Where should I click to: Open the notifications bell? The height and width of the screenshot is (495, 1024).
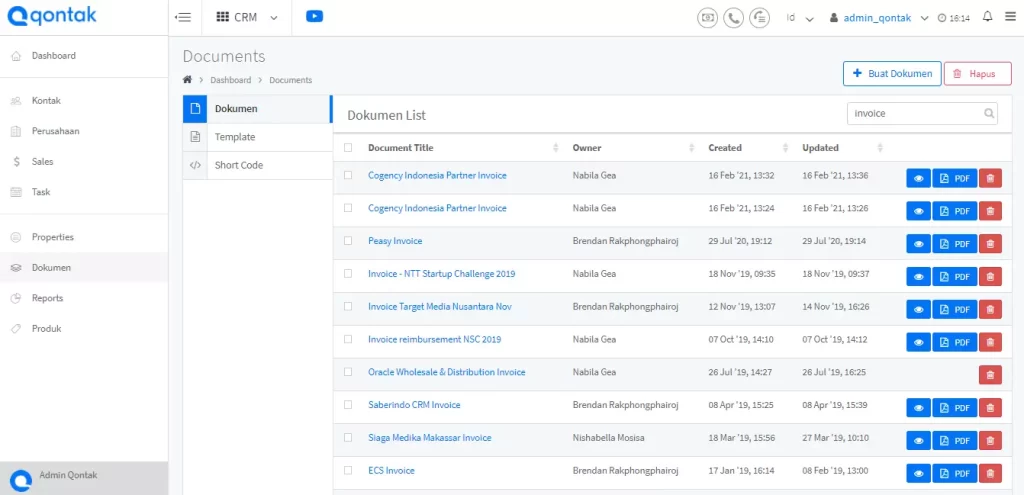click(x=987, y=17)
